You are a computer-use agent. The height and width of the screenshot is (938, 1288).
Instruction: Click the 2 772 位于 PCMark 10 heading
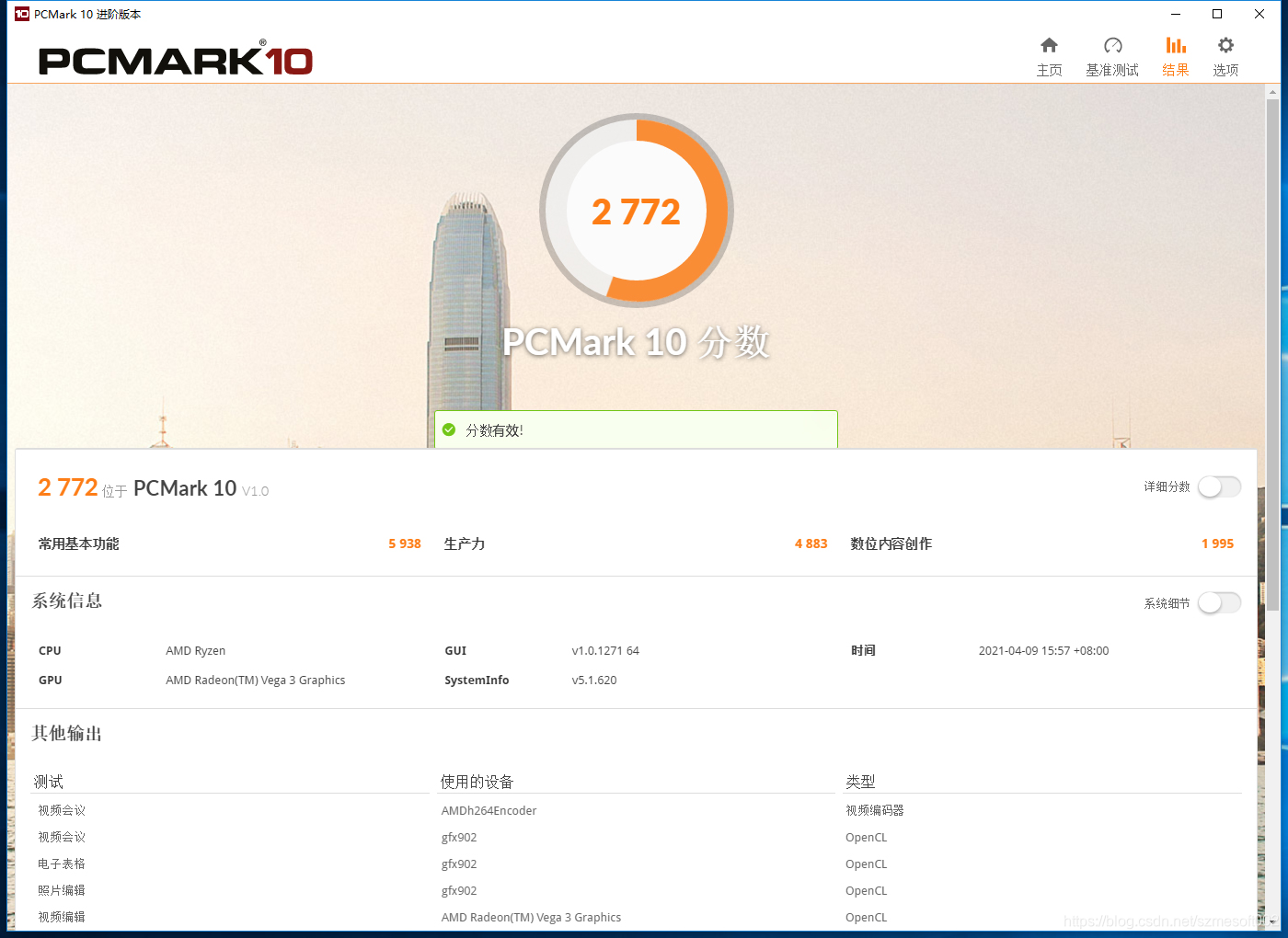tap(153, 487)
